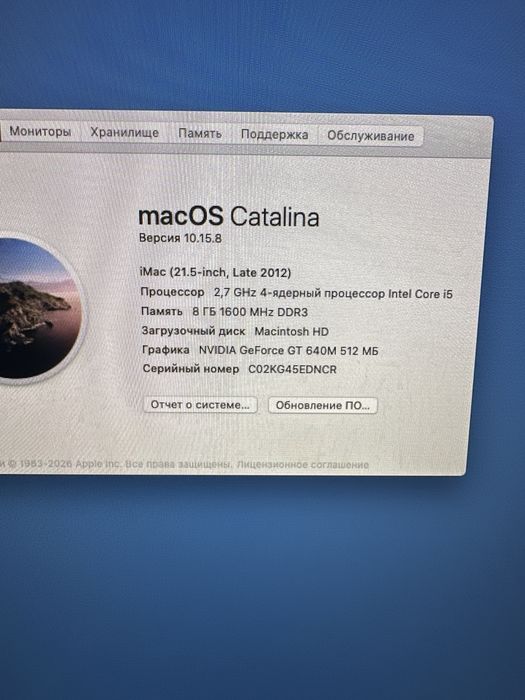The height and width of the screenshot is (700, 525).
Task: Click the Графика label
Action: coord(166,350)
